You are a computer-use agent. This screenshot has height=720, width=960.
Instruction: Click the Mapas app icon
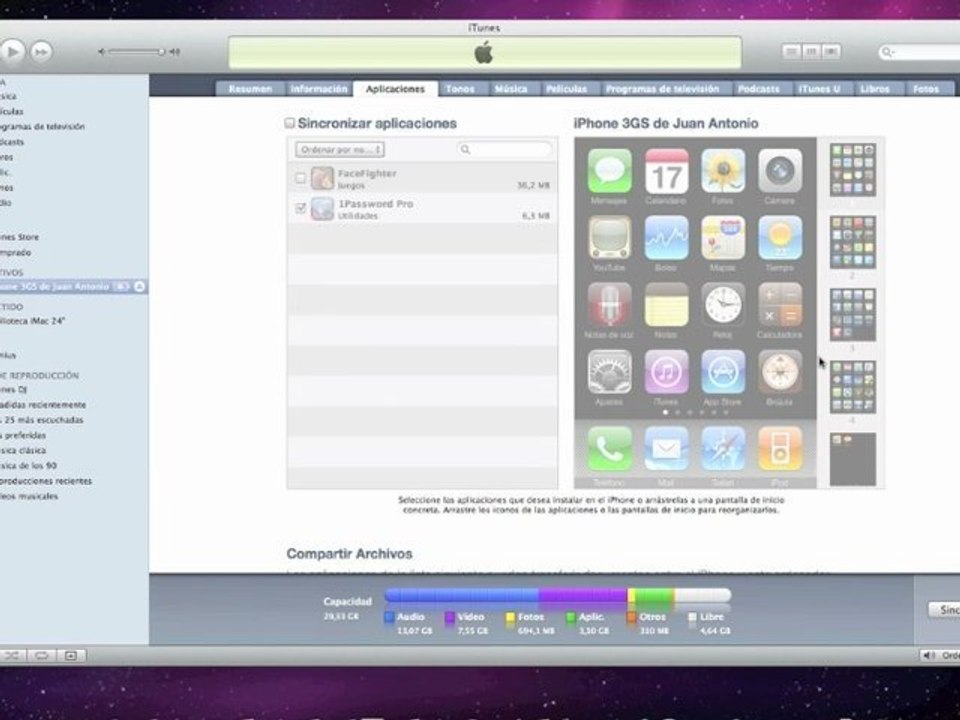(723, 238)
